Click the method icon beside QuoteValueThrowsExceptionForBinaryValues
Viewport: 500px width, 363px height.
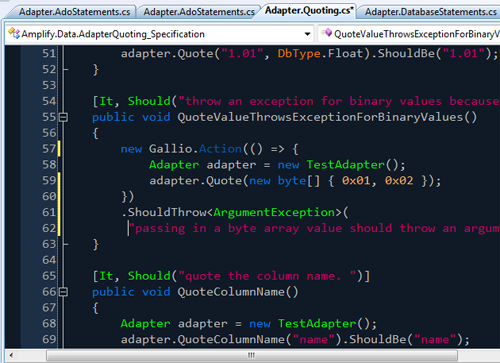[327, 33]
